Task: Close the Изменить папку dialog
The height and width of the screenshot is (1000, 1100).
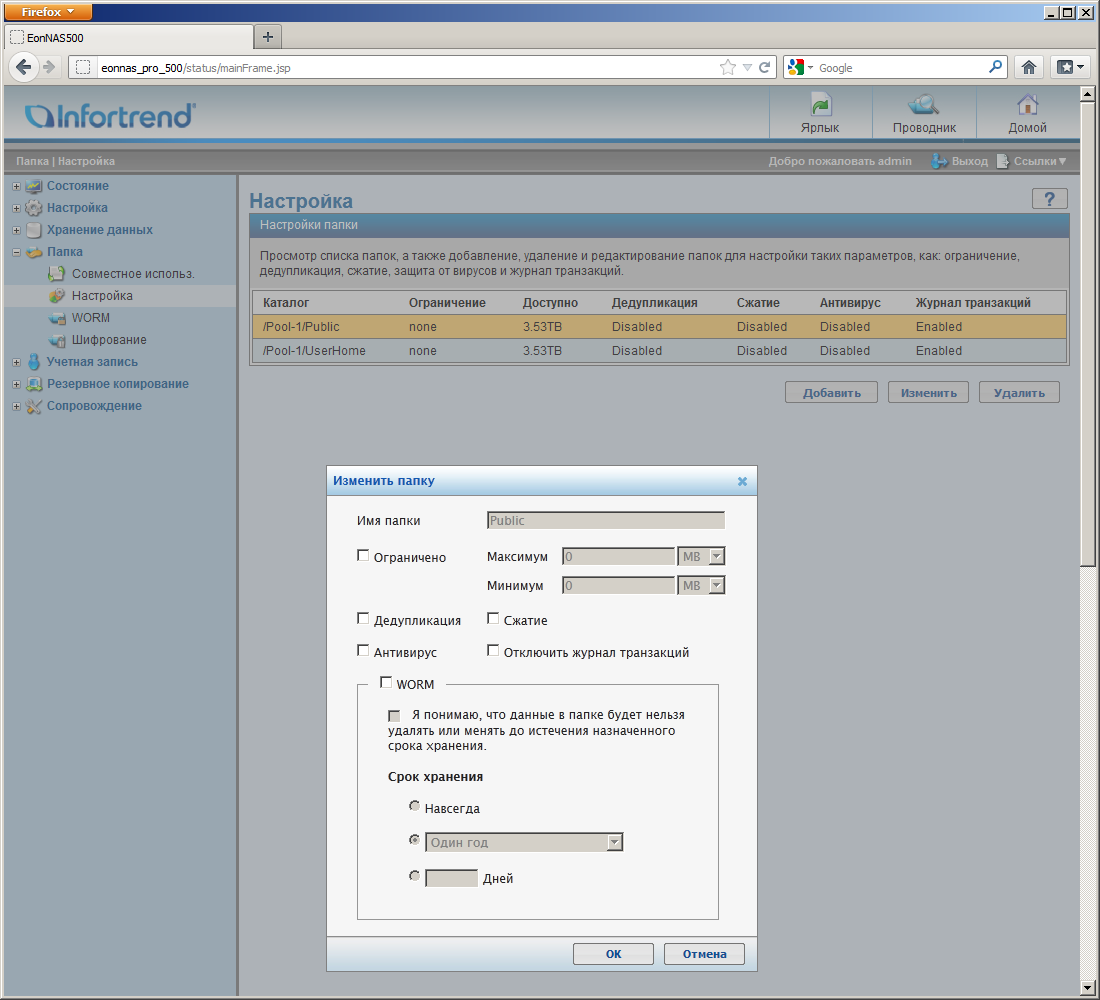Action: coord(742,481)
